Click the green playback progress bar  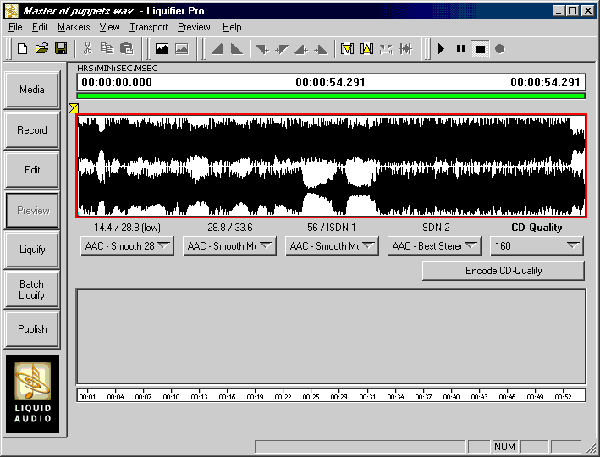pos(330,96)
